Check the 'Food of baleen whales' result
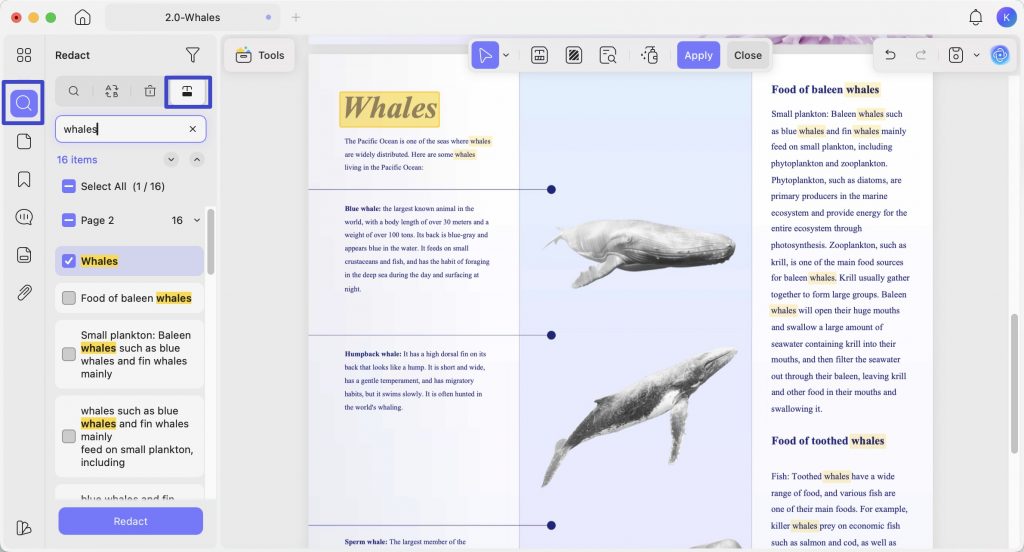Viewport: 1024px width, 552px height. pyautogui.click(x=69, y=298)
